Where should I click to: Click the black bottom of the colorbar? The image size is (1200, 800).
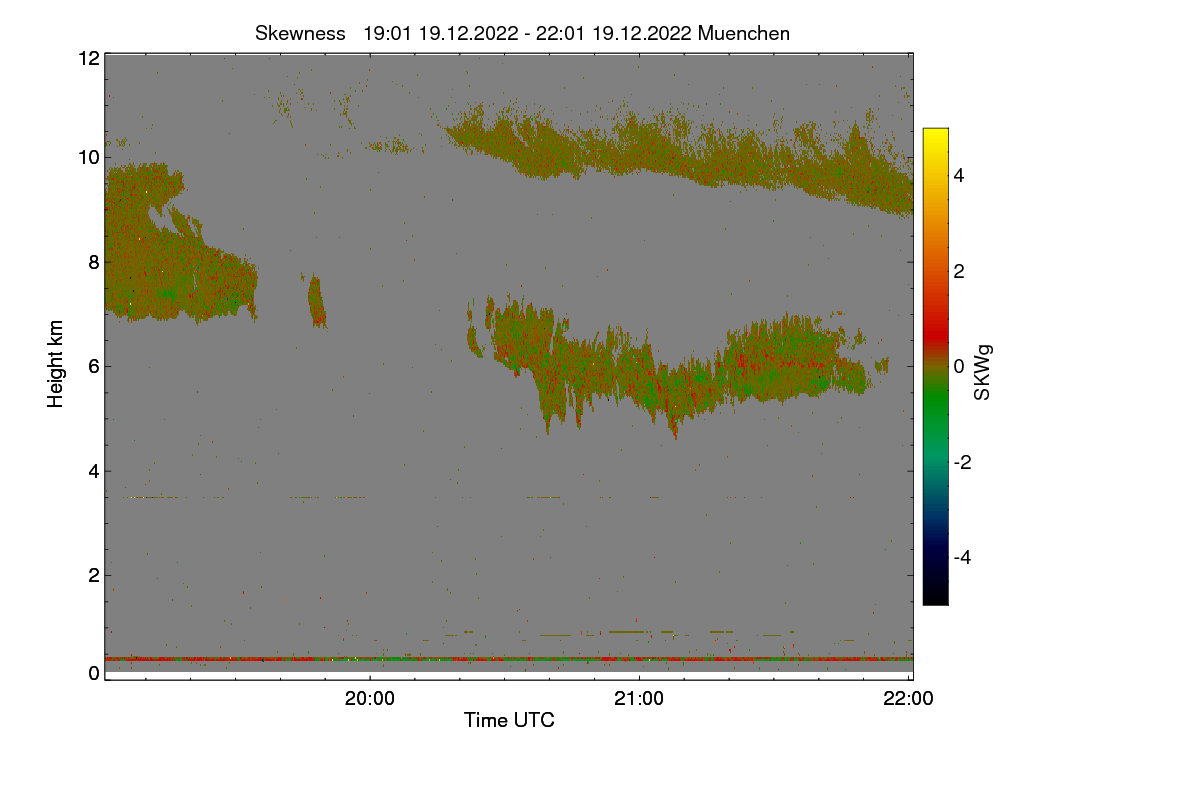point(935,595)
